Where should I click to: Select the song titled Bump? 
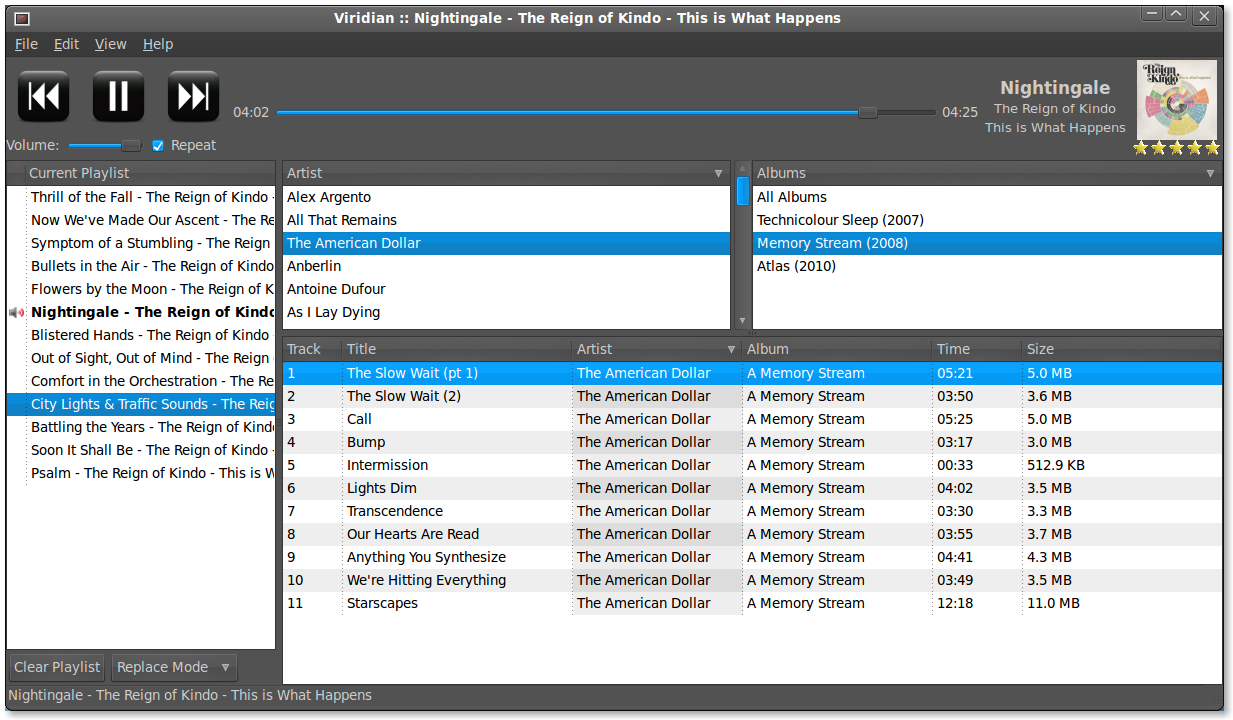tap(752, 442)
